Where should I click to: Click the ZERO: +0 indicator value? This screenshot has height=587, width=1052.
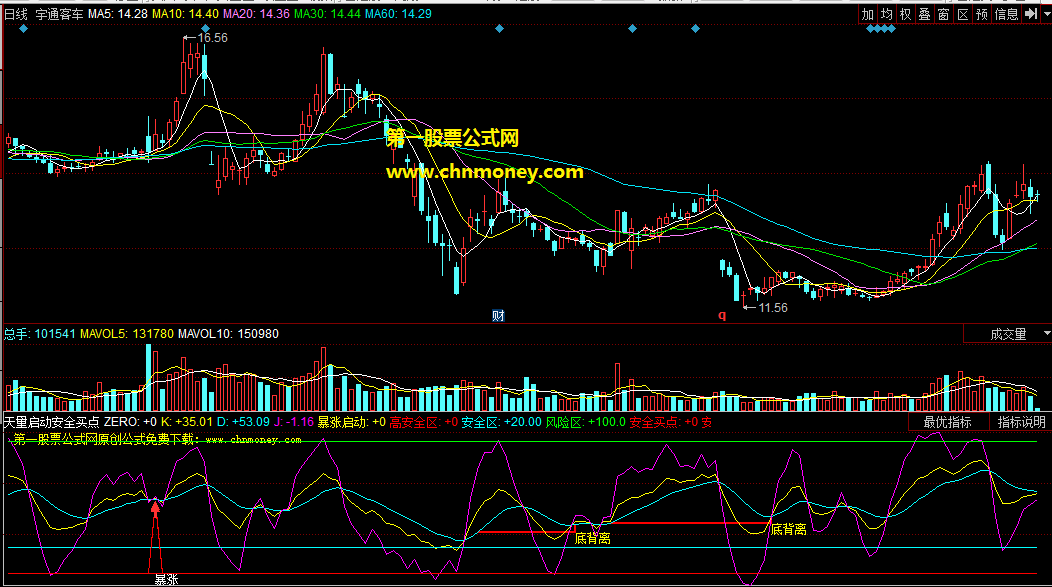click(x=130, y=422)
